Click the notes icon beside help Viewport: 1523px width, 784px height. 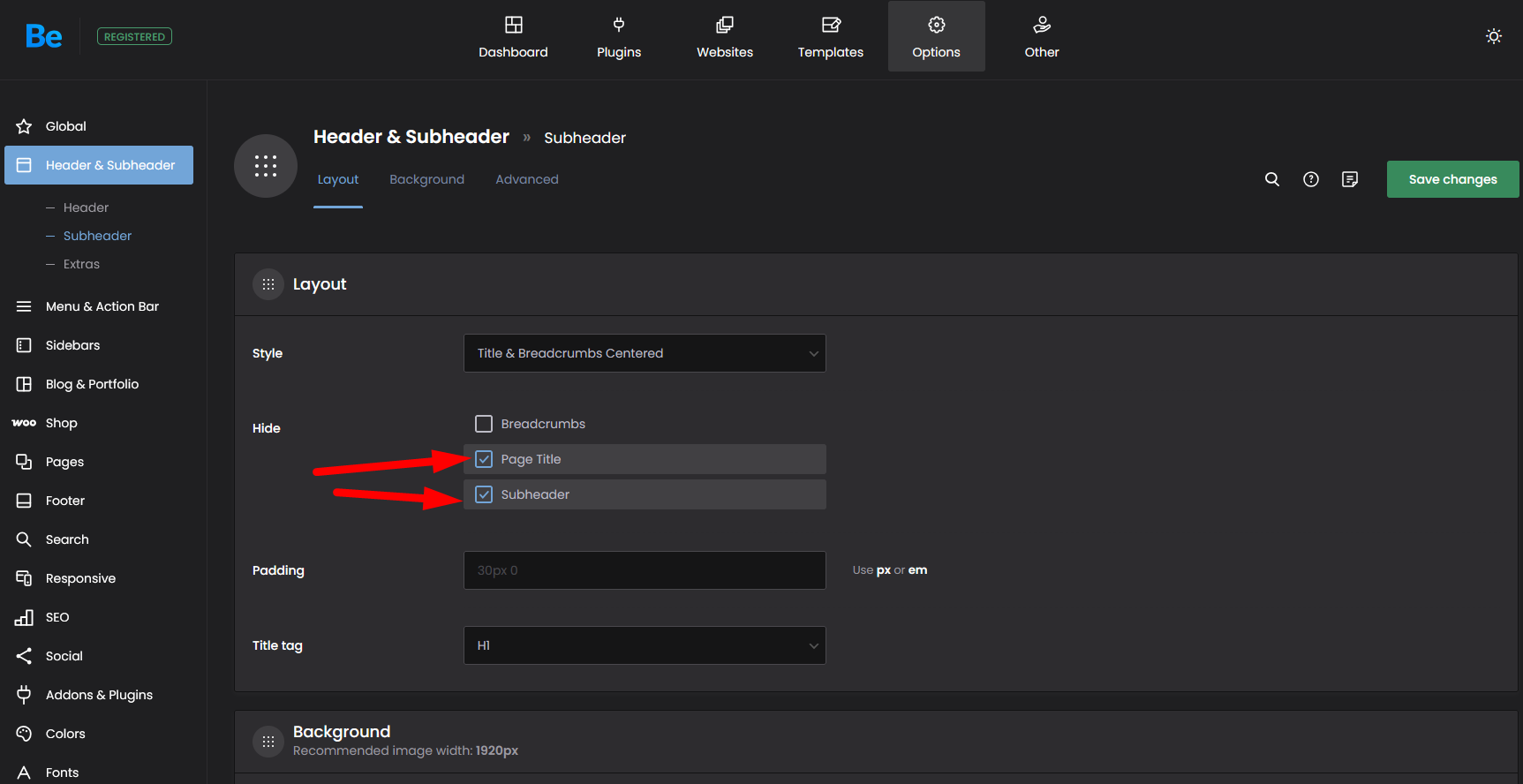[1350, 179]
